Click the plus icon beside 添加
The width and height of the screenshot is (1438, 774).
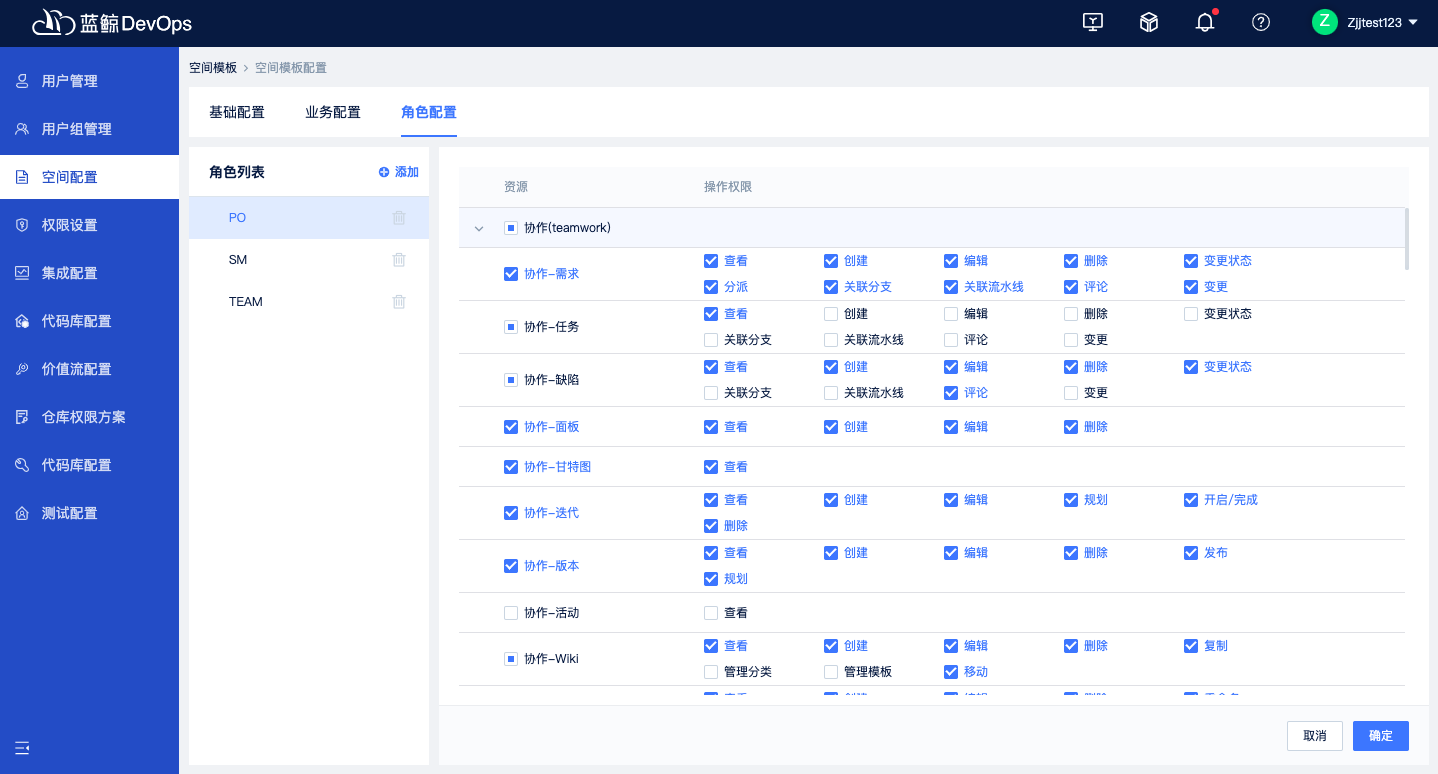[x=384, y=172]
